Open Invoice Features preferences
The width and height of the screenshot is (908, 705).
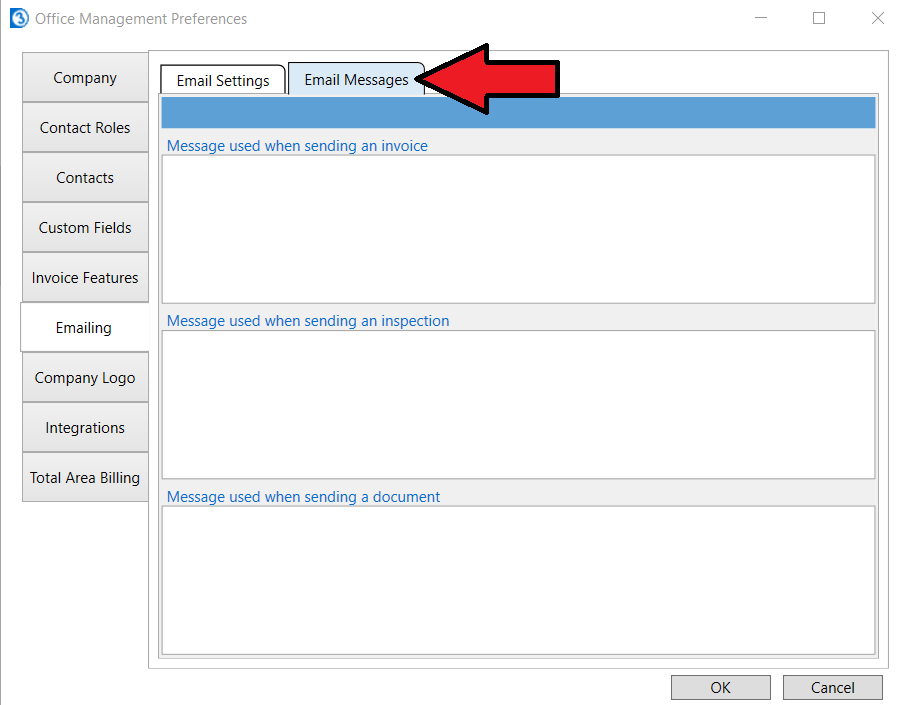point(85,277)
